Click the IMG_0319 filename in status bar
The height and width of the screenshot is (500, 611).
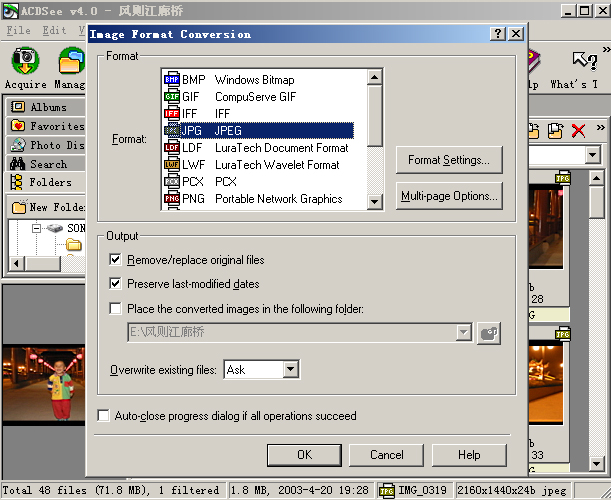422,490
